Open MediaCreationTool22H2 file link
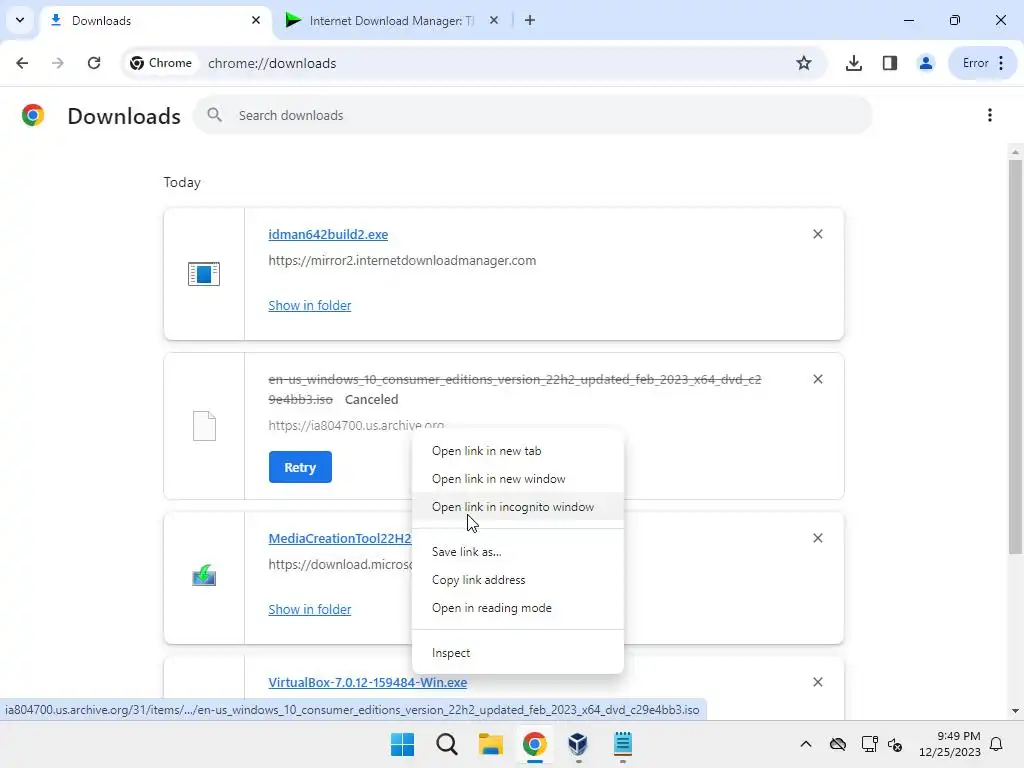The height and width of the screenshot is (768, 1024). (x=340, y=539)
